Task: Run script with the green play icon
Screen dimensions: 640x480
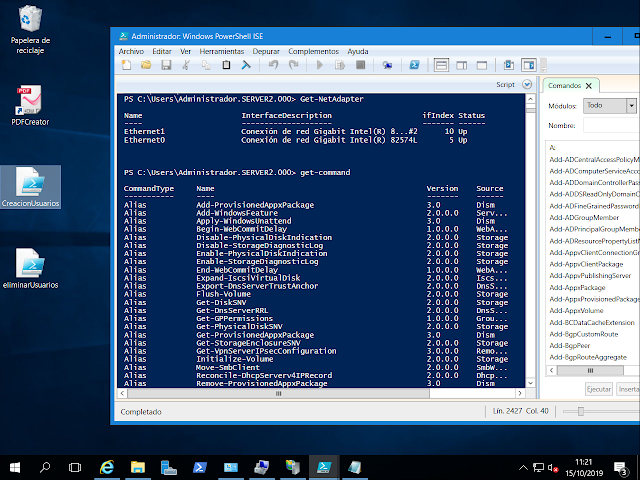Action: pos(320,65)
